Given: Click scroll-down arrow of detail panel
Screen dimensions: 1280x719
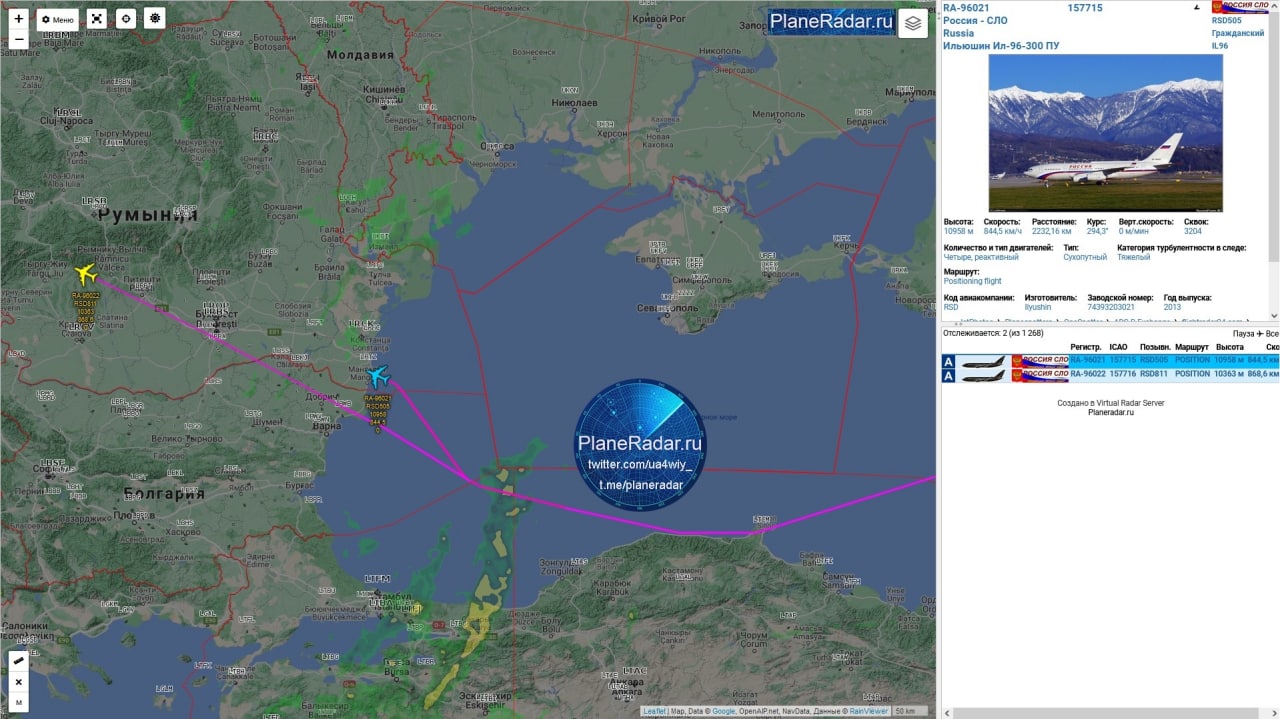Looking at the screenshot, I should tap(1274, 314).
